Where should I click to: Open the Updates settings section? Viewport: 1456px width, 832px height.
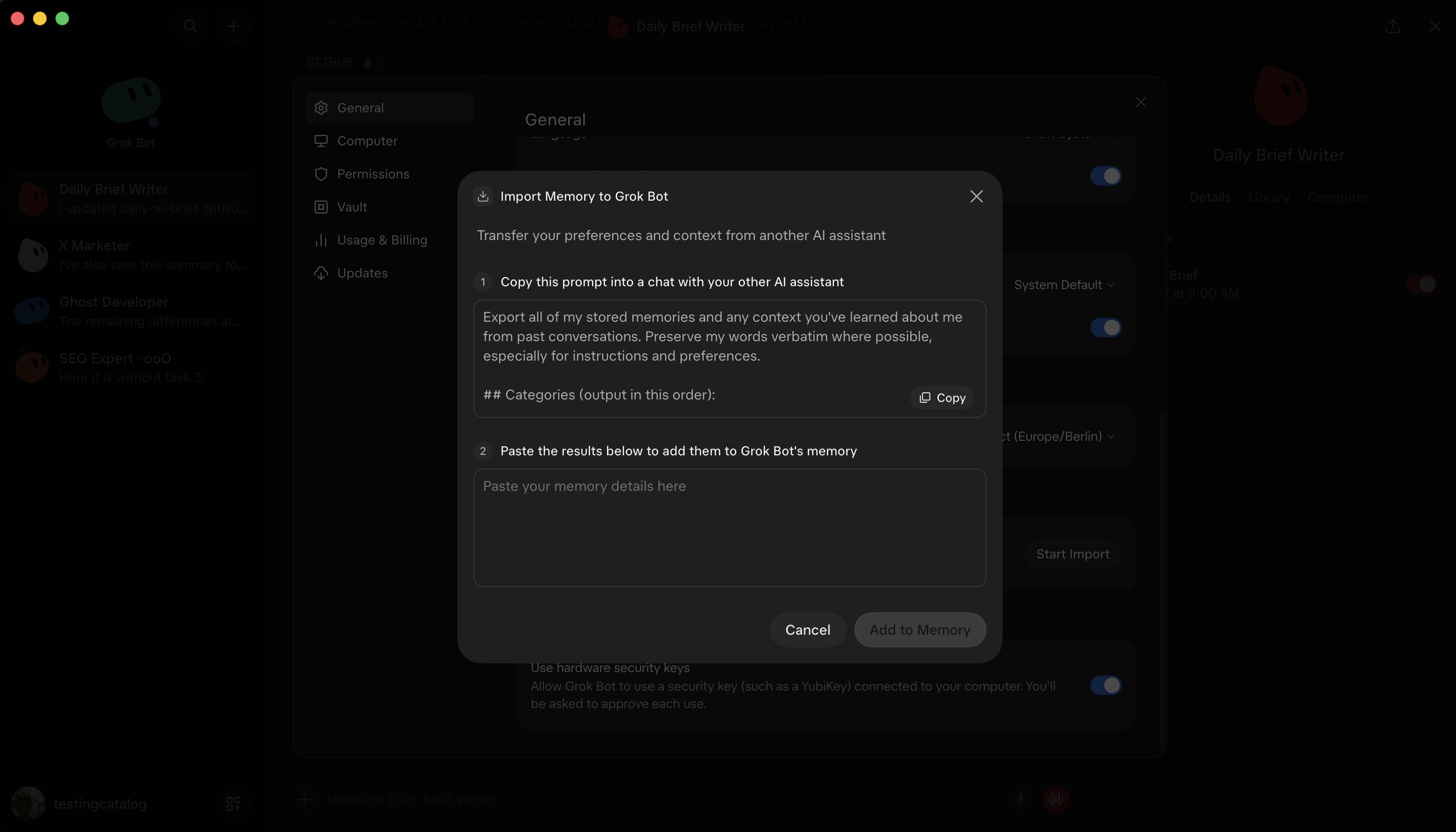[389, 273]
